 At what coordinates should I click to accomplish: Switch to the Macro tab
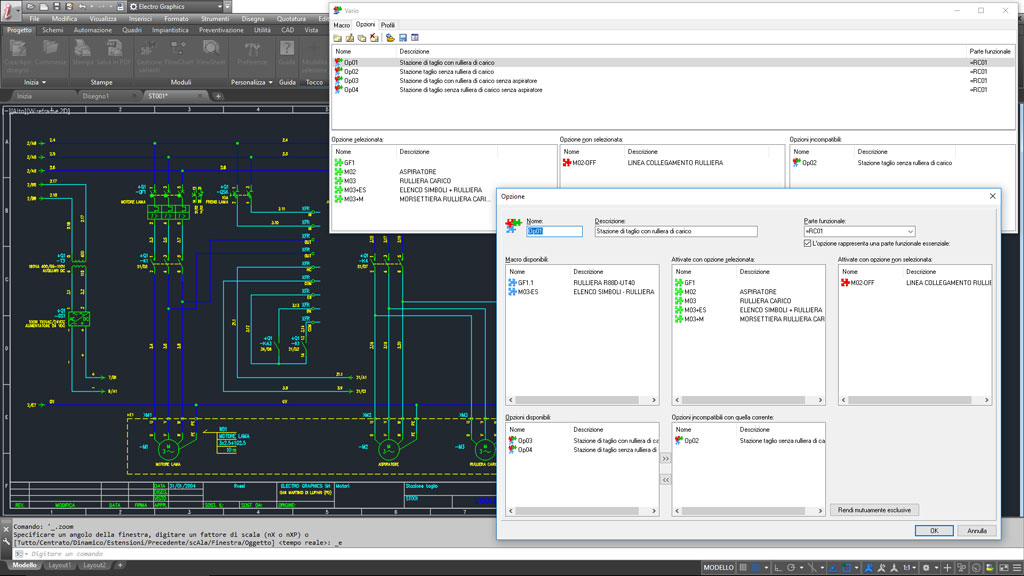click(x=342, y=24)
